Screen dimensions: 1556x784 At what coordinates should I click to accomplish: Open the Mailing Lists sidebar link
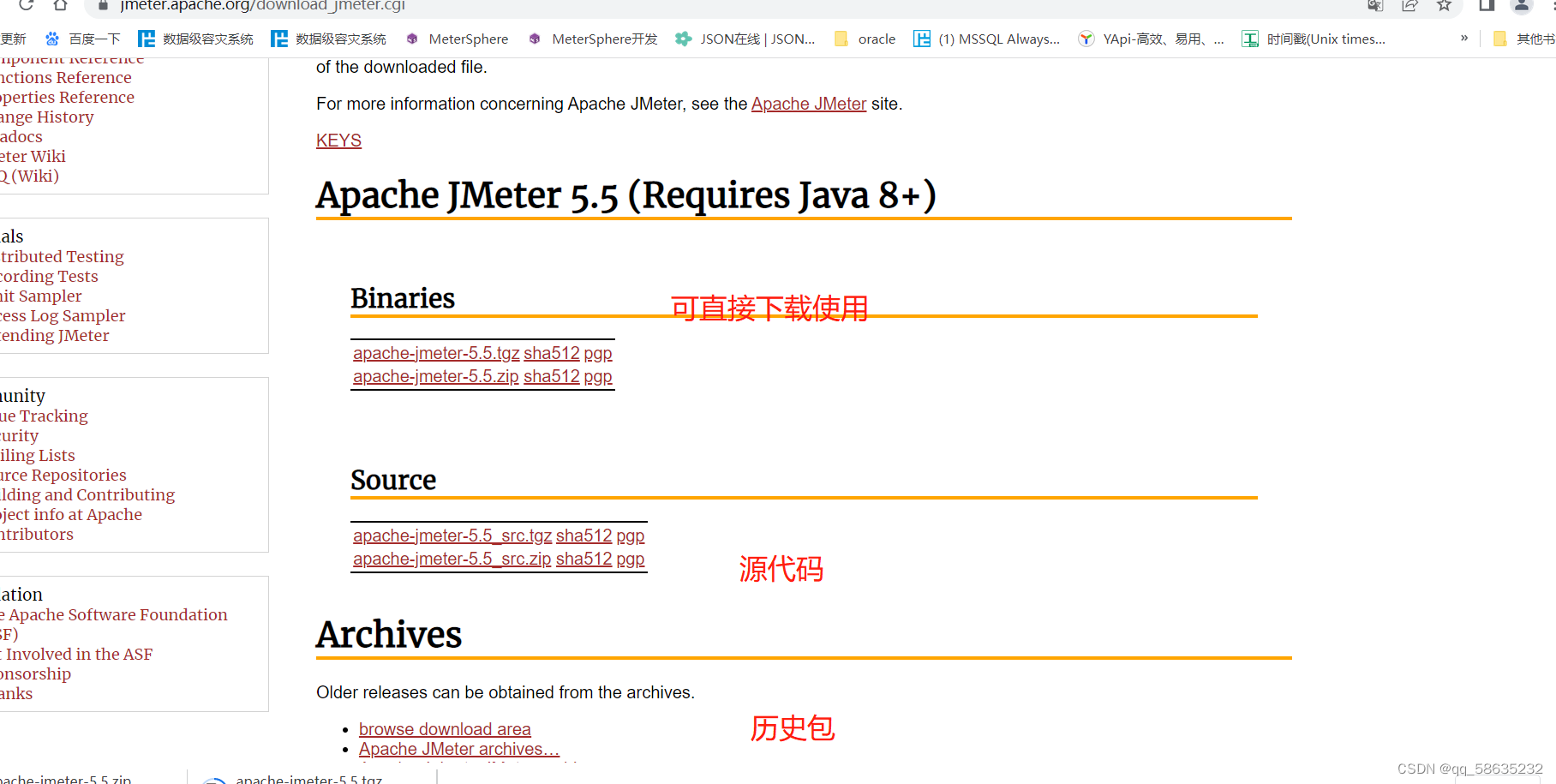[38, 456]
